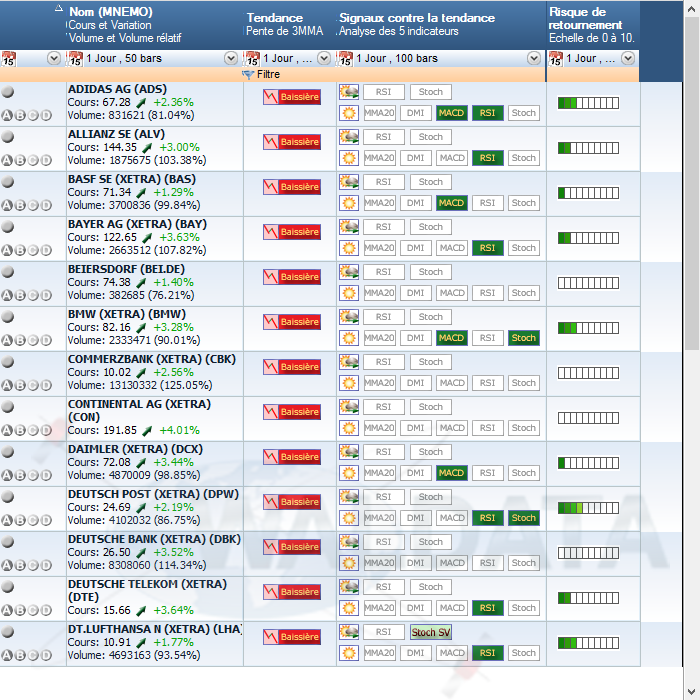
Task: Click the green Stoch signal in DEUTSCH POST row
Action: 524,518
